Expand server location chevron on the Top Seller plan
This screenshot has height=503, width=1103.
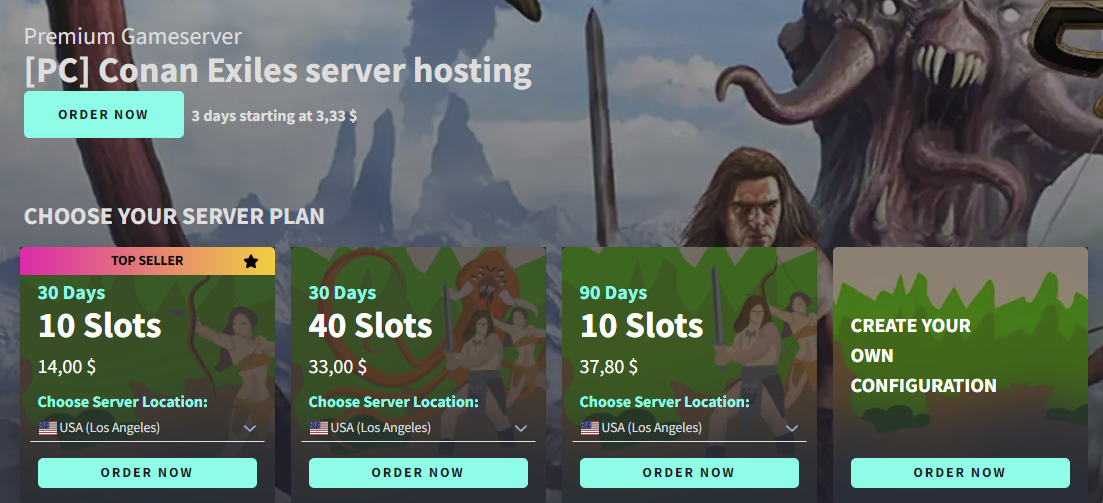(250, 428)
